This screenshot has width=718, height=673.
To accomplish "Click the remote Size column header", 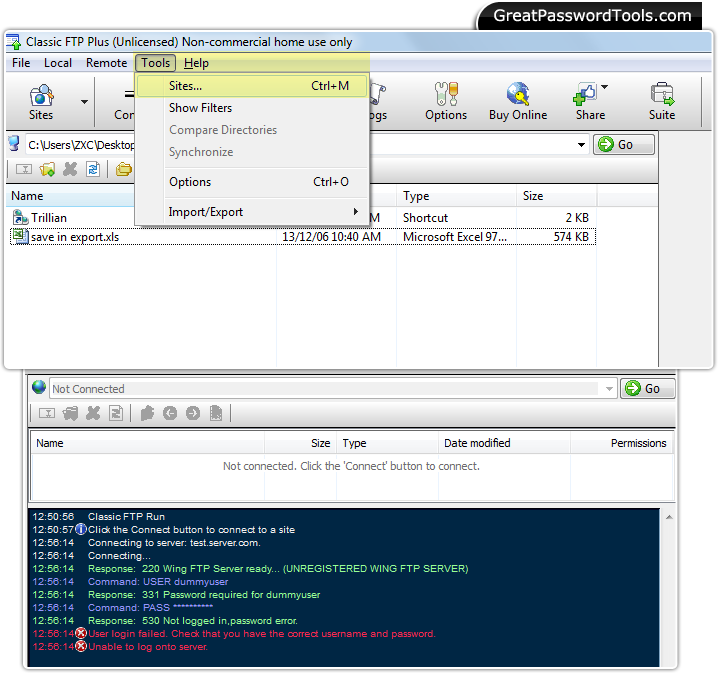I will click(300, 443).
